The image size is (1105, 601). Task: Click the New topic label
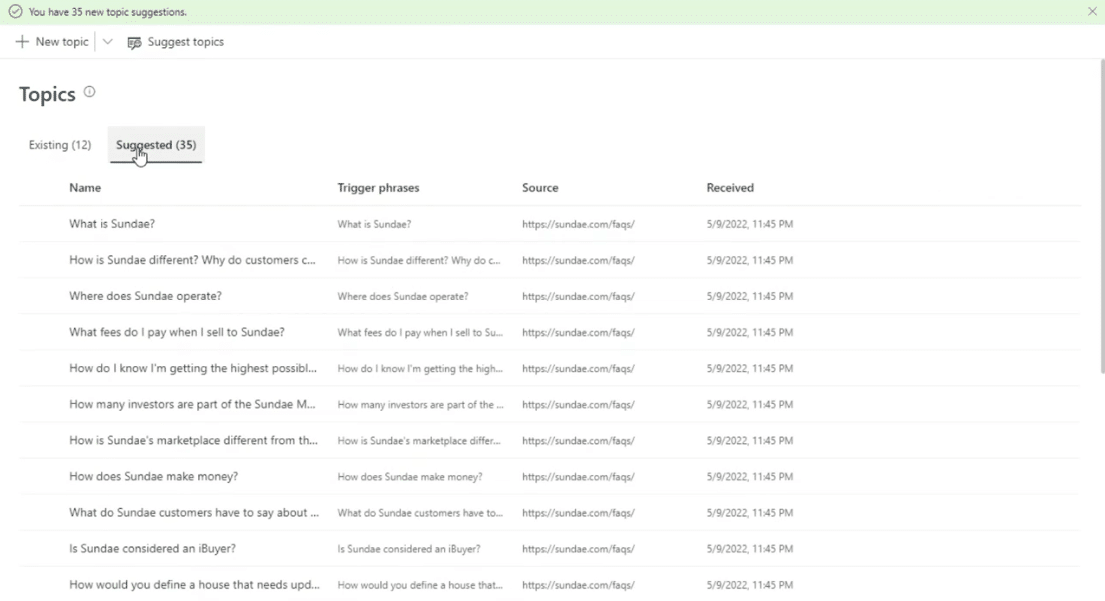click(x=62, y=42)
